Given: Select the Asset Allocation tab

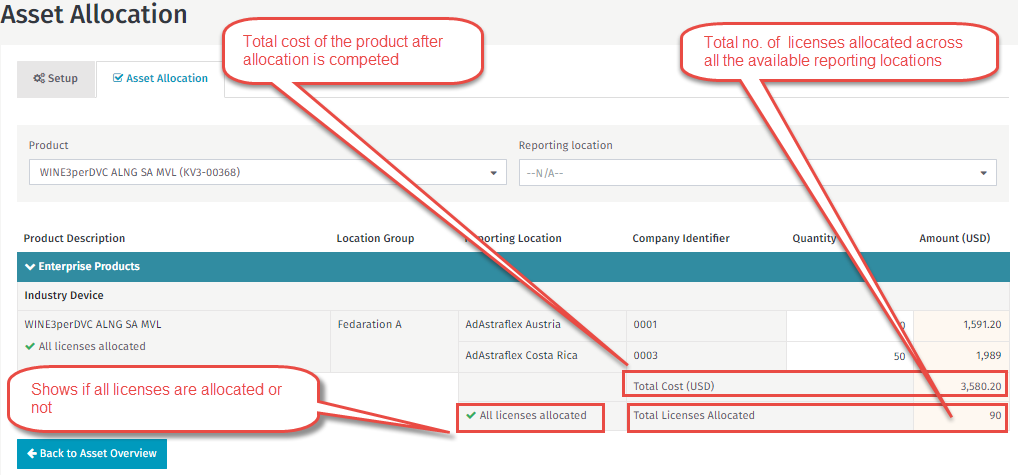Looking at the screenshot, I should point(160,78).
